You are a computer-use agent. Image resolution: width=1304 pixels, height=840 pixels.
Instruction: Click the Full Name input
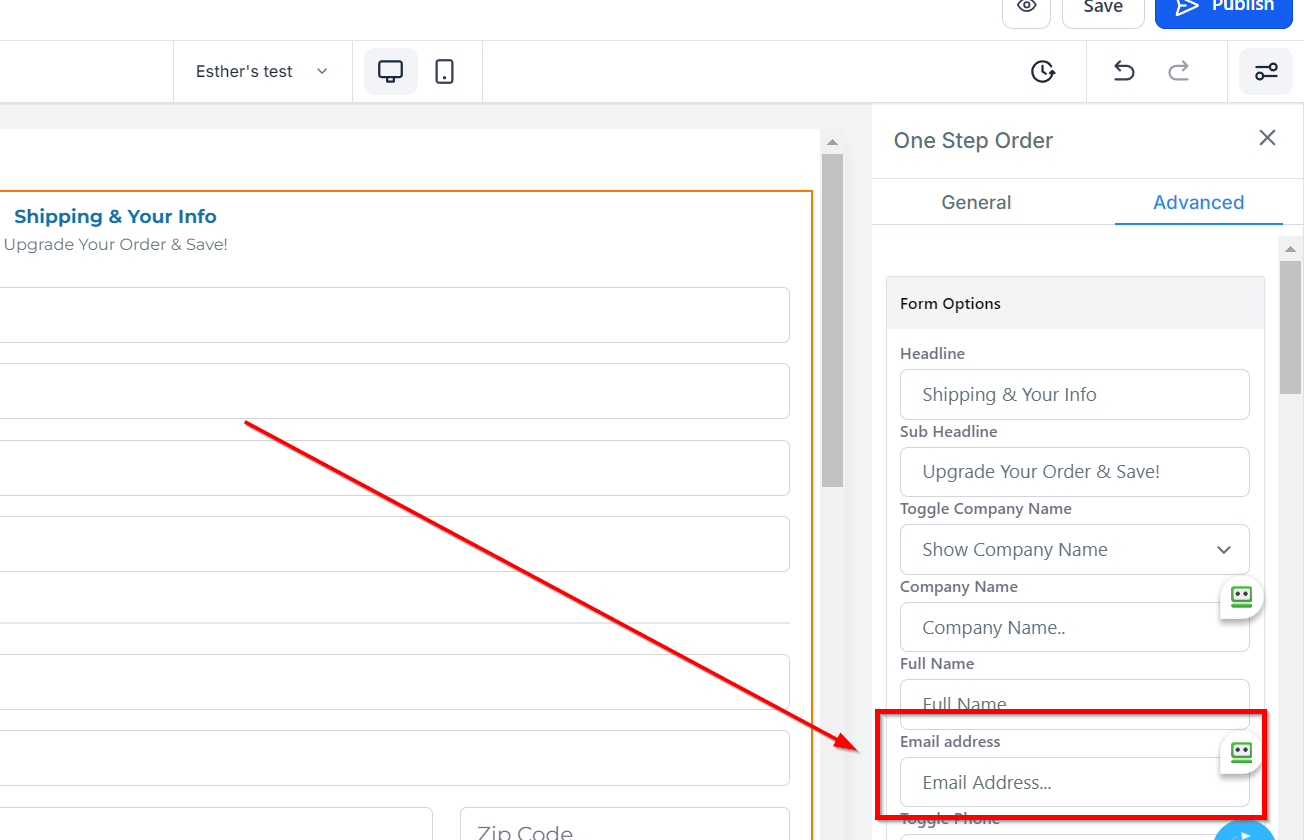tap(1074, 704)
